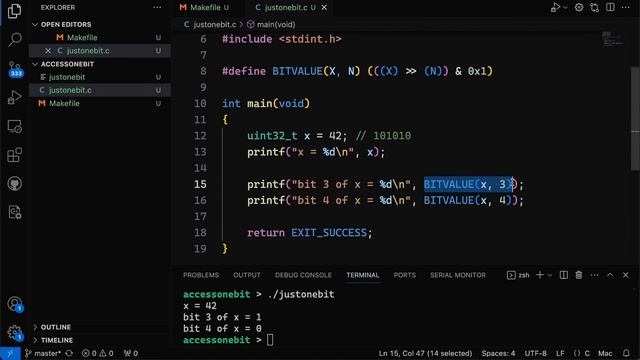Split the editor to the right
Viewport: 640px width, 360px height.
click(610, 7)
